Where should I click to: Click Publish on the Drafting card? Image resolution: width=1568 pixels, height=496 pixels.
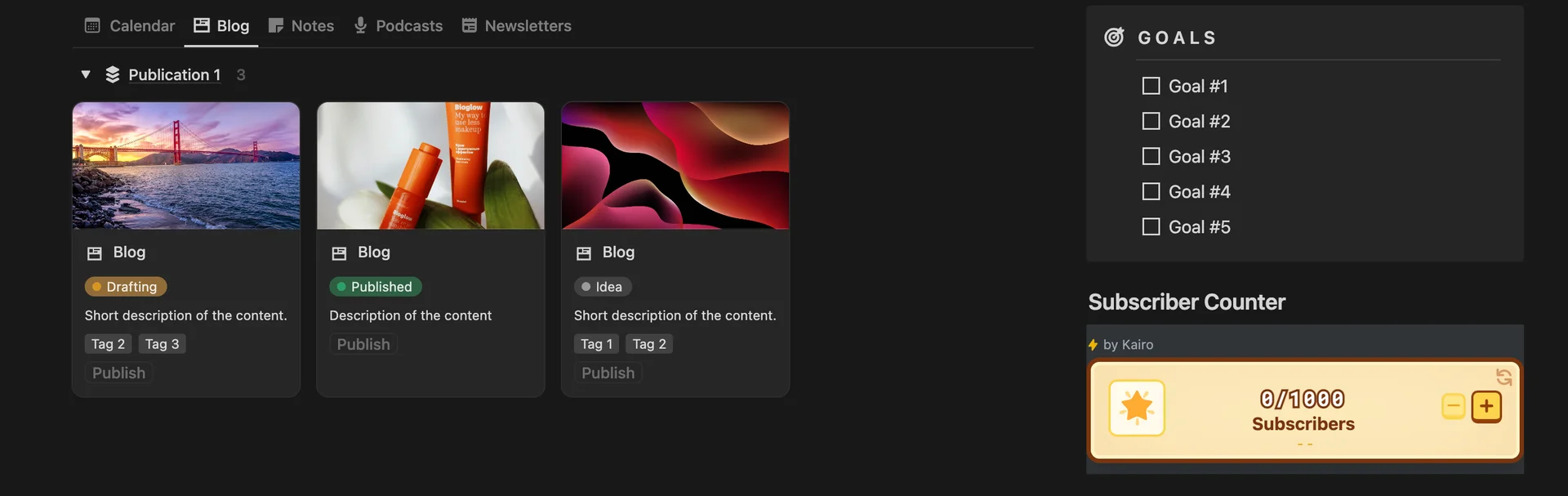[118, 373]
